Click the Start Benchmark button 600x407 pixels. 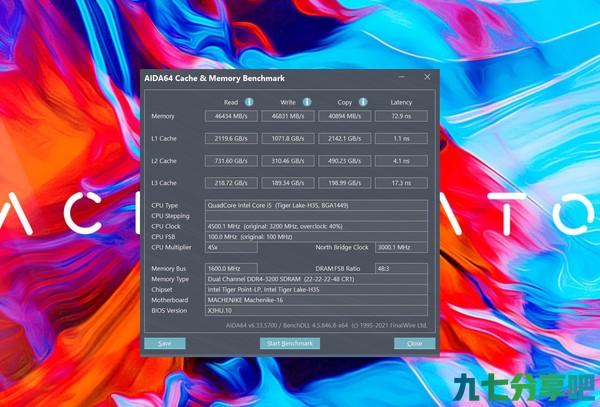290,343
